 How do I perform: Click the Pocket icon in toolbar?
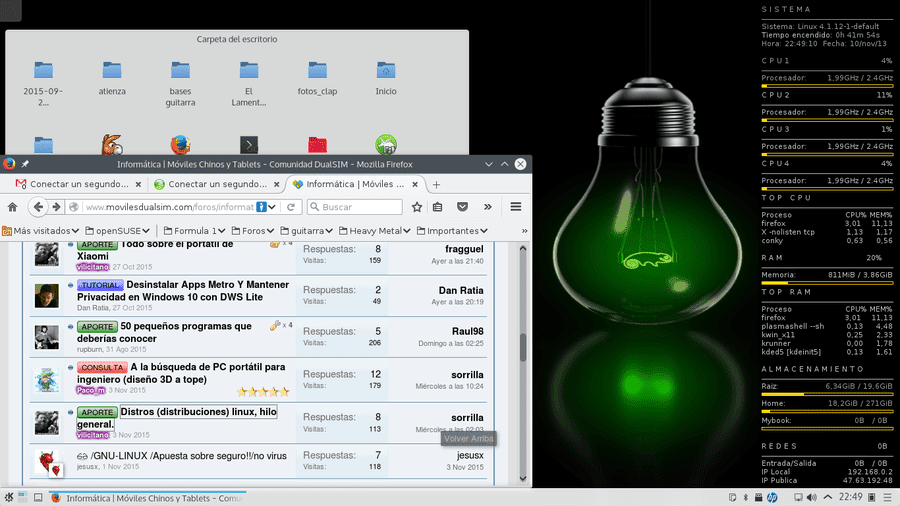[x=462, y=207]
